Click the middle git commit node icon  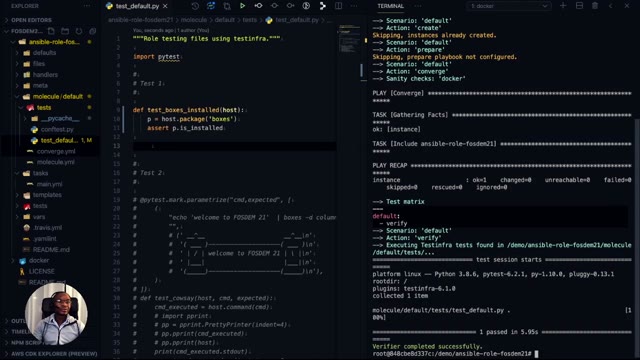coord(274,6)
